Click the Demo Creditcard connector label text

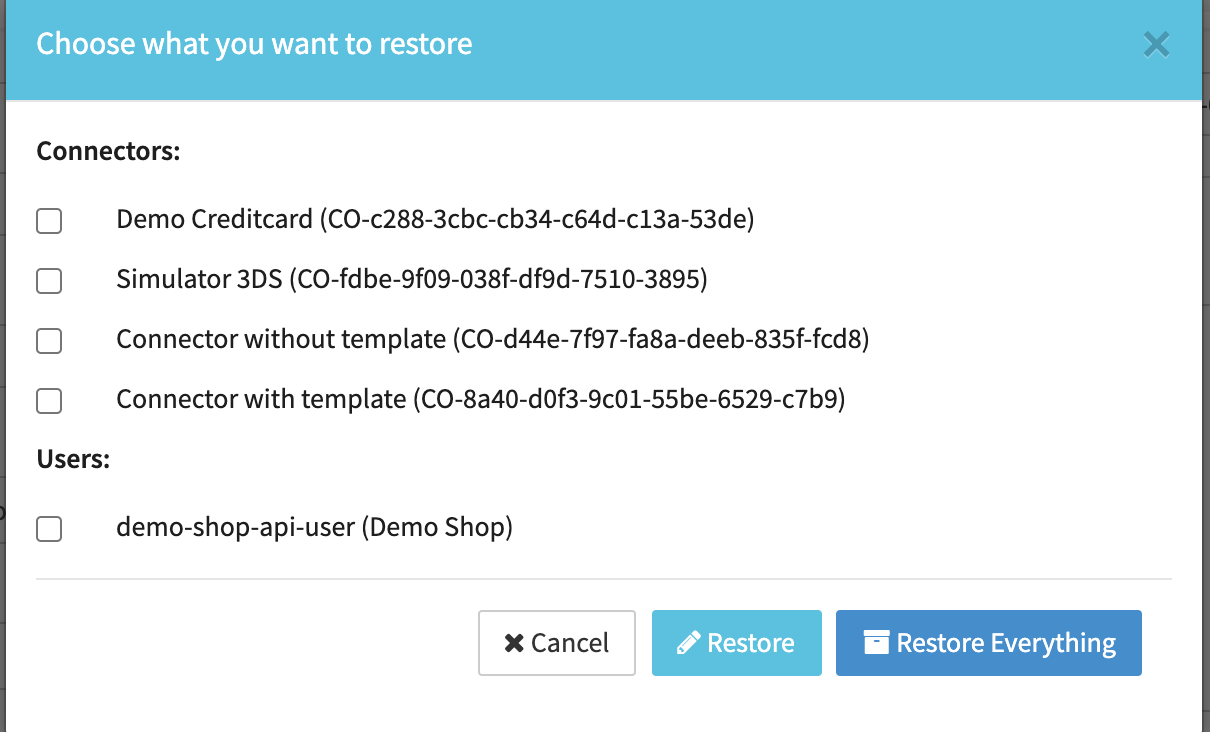(x=435, y=219)
